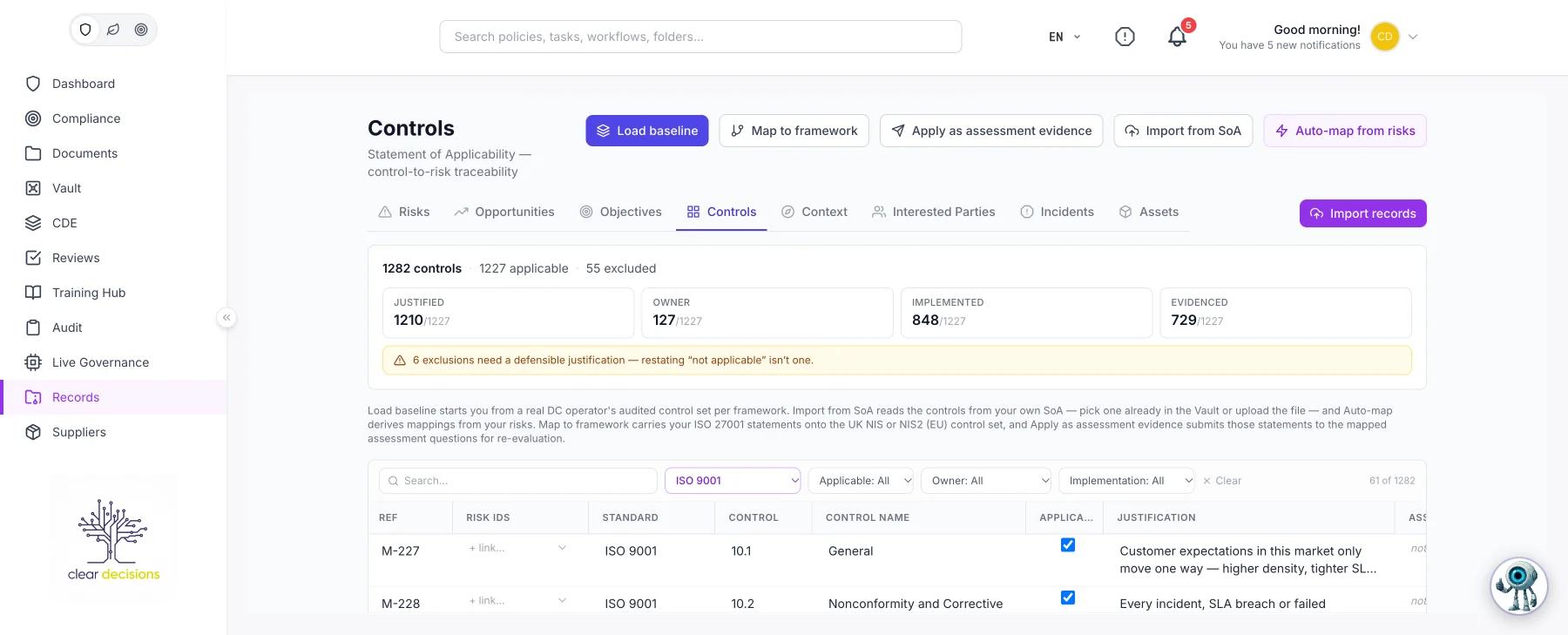The width and height of the screenshot is (1568, 635).
Task: Expand the risk link dropdown for M-227
Action: (562, 548)
